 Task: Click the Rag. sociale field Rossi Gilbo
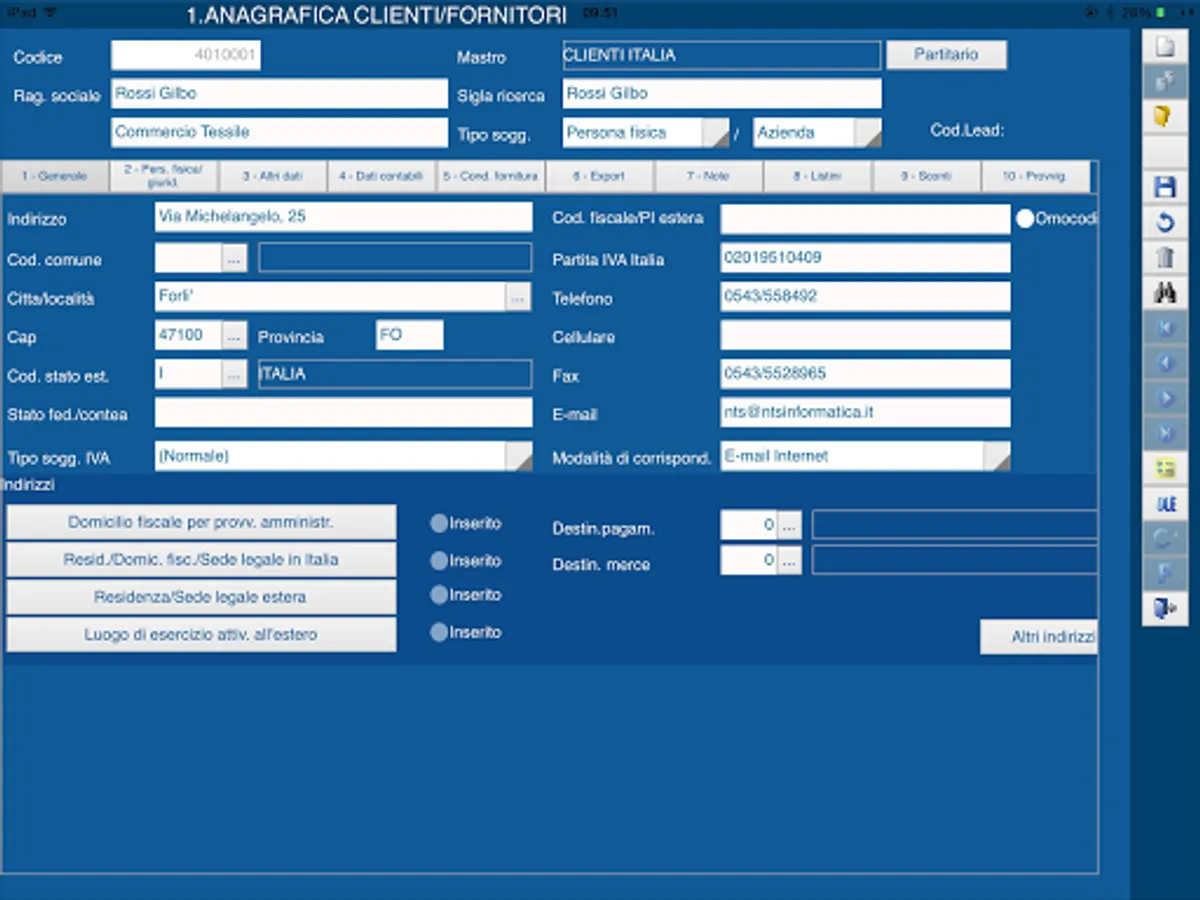[279, 93]
